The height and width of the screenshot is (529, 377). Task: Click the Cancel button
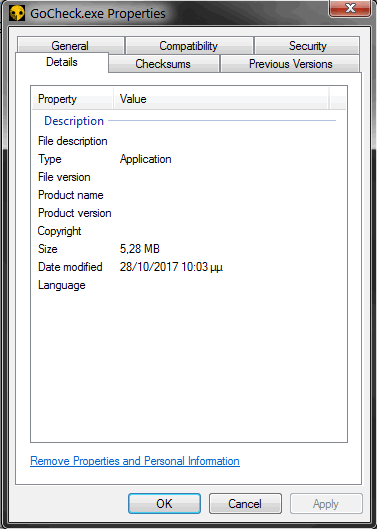tap(245, 504)
